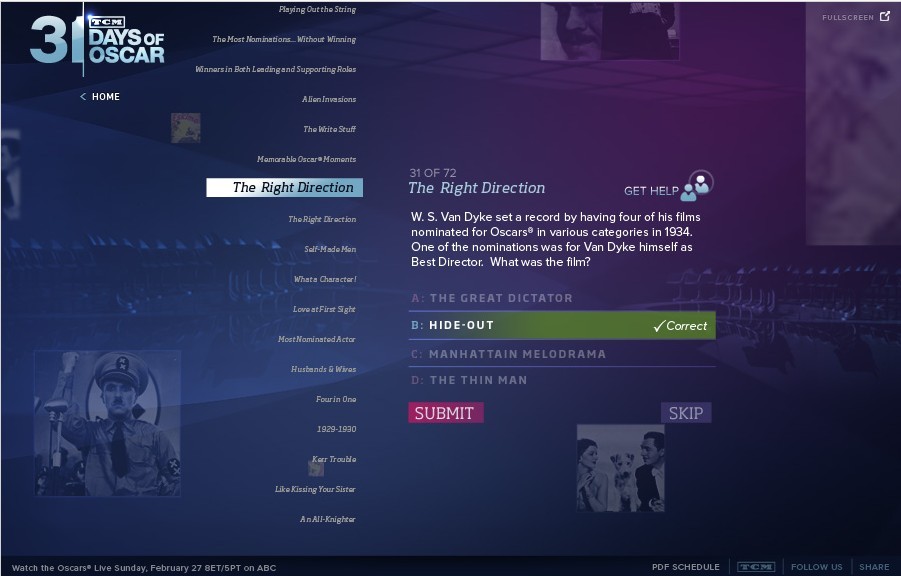This screenshot has width=901, height=576.
Task: Click the TCM logo in the footer
Action: [x=756, y=567]
